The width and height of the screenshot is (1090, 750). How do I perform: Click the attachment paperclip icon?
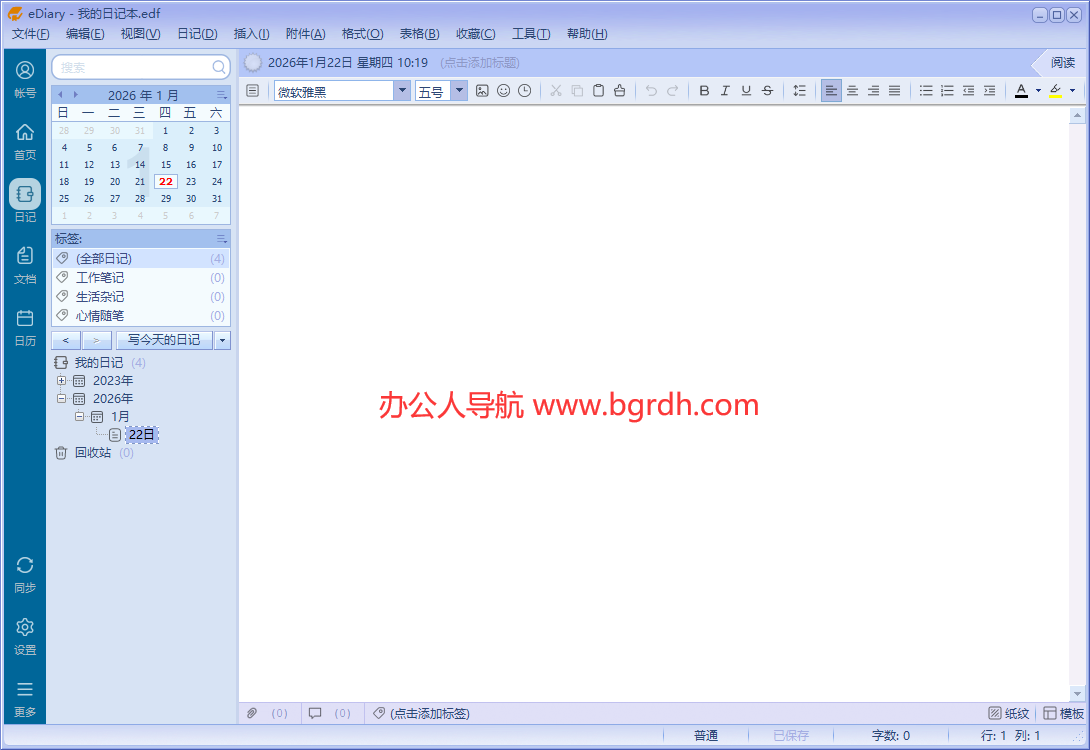click(252, 713)
